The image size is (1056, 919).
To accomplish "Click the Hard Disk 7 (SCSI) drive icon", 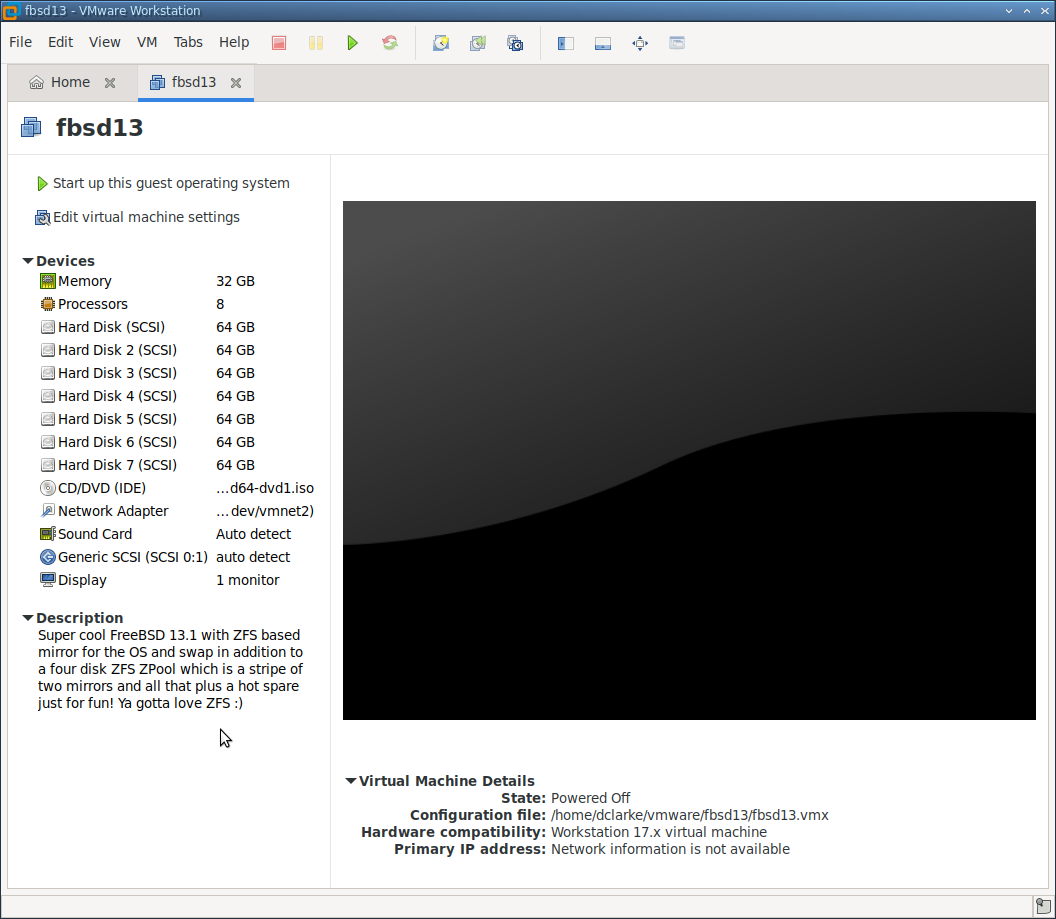I will [x=48, y=465].
